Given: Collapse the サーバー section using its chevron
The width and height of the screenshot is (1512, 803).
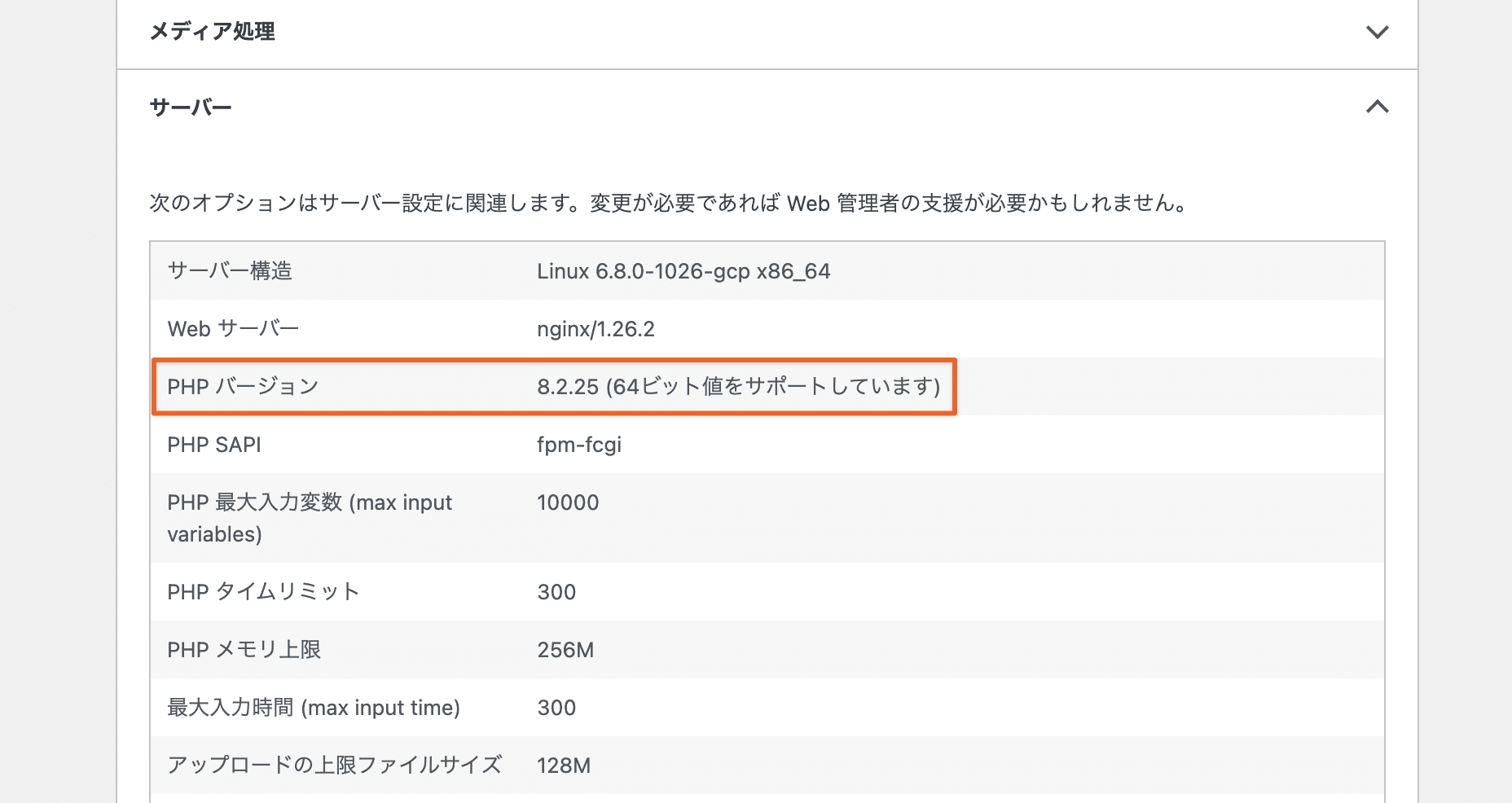Looking at the screenshot, I should (1377, 107).
